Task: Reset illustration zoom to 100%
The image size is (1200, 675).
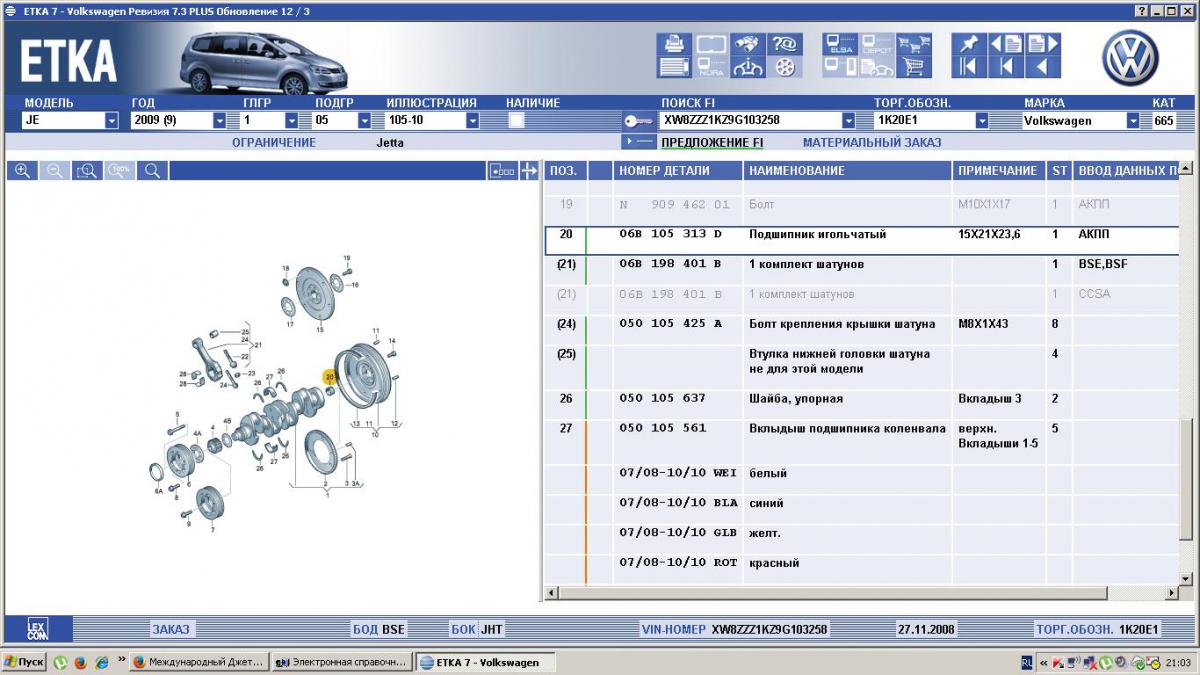Action: pos(120,171)
